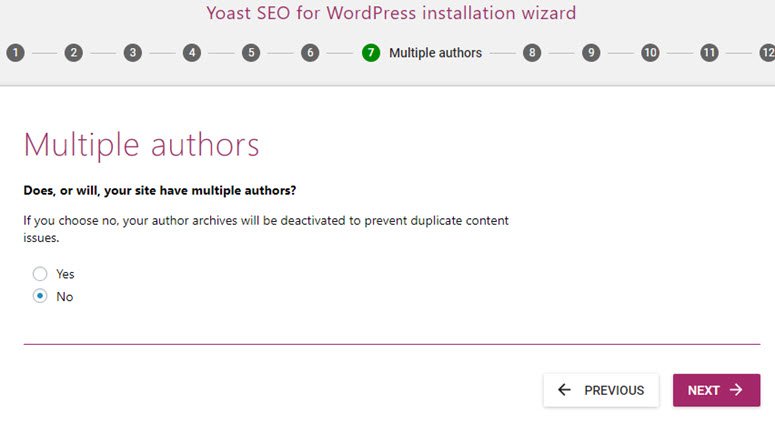Click the step 5 indicator
775x423 pixels.
[251, 53]
